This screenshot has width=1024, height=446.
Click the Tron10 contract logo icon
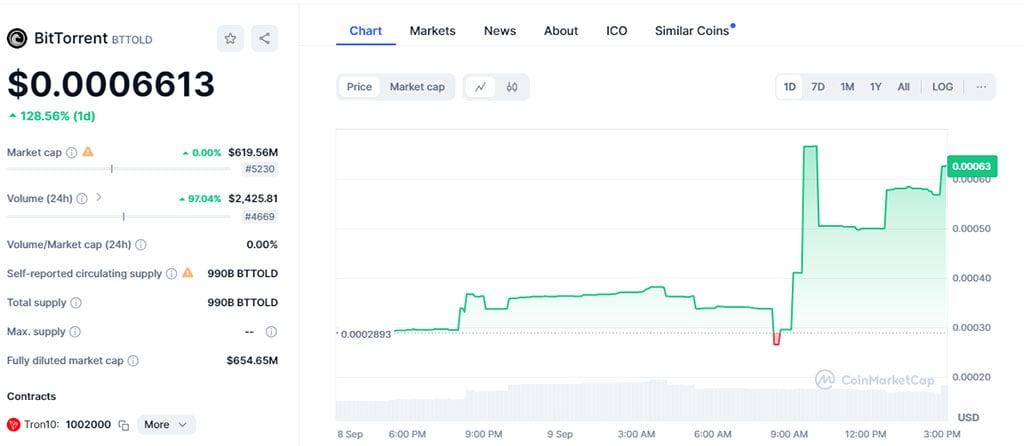click(14, 424)
